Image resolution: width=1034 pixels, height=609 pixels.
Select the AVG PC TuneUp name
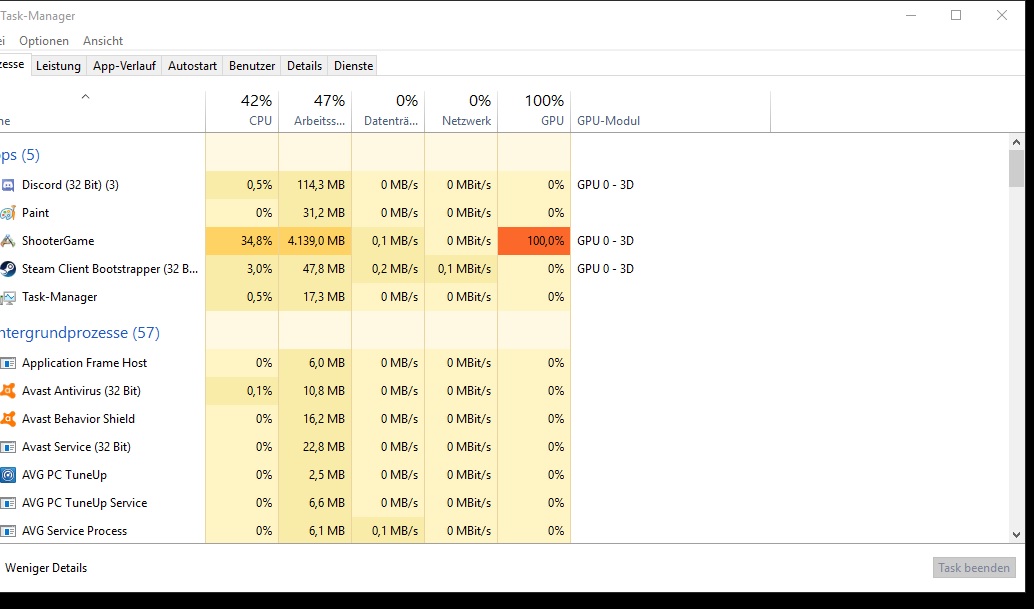coord(64,475)
